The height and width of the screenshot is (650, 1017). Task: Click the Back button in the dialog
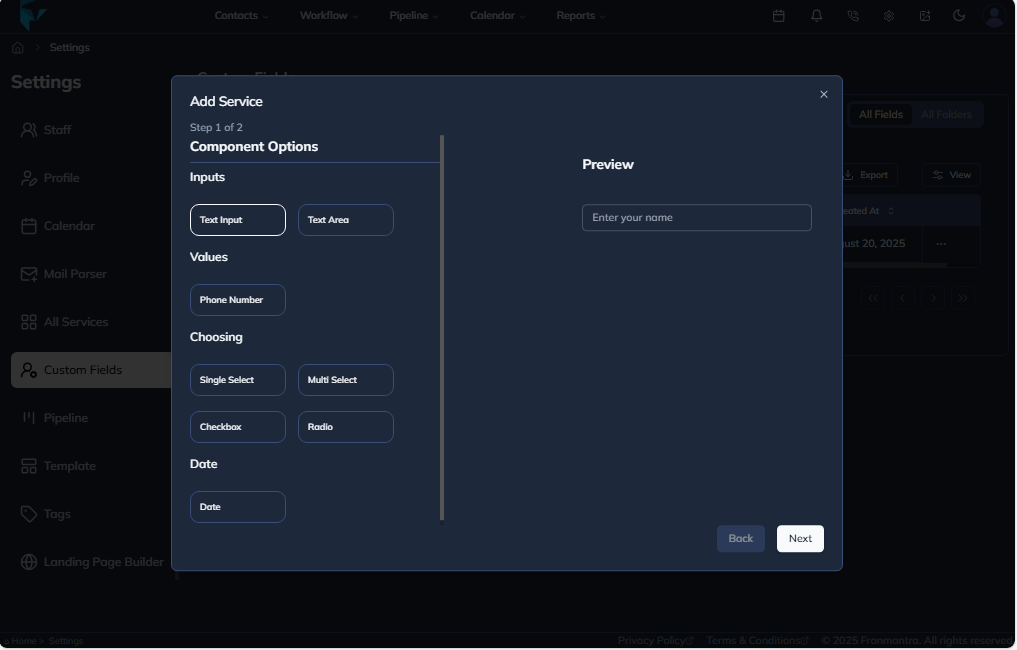(x=740, y=538)
